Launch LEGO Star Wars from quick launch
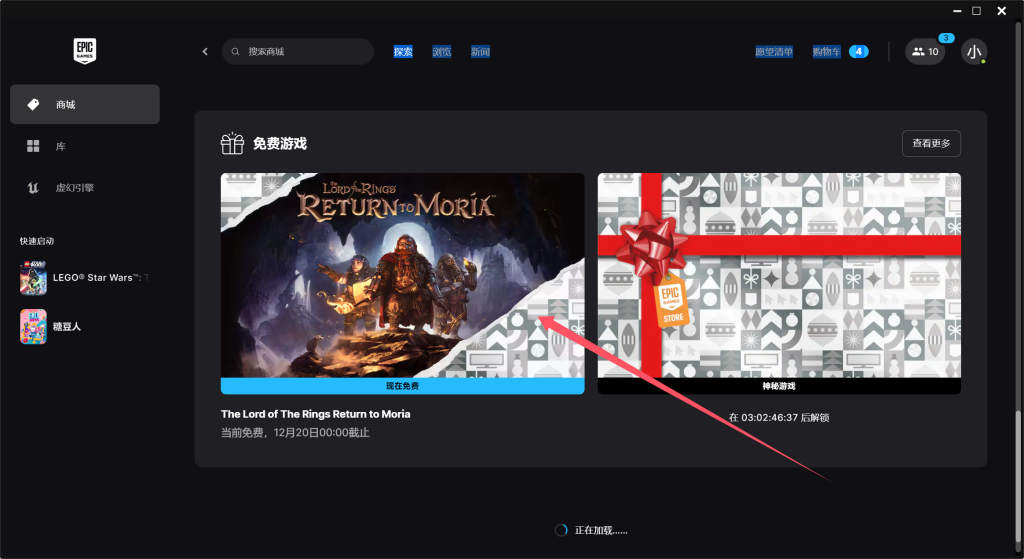Viewport: 1024px width, 559px height. point(33,278)
